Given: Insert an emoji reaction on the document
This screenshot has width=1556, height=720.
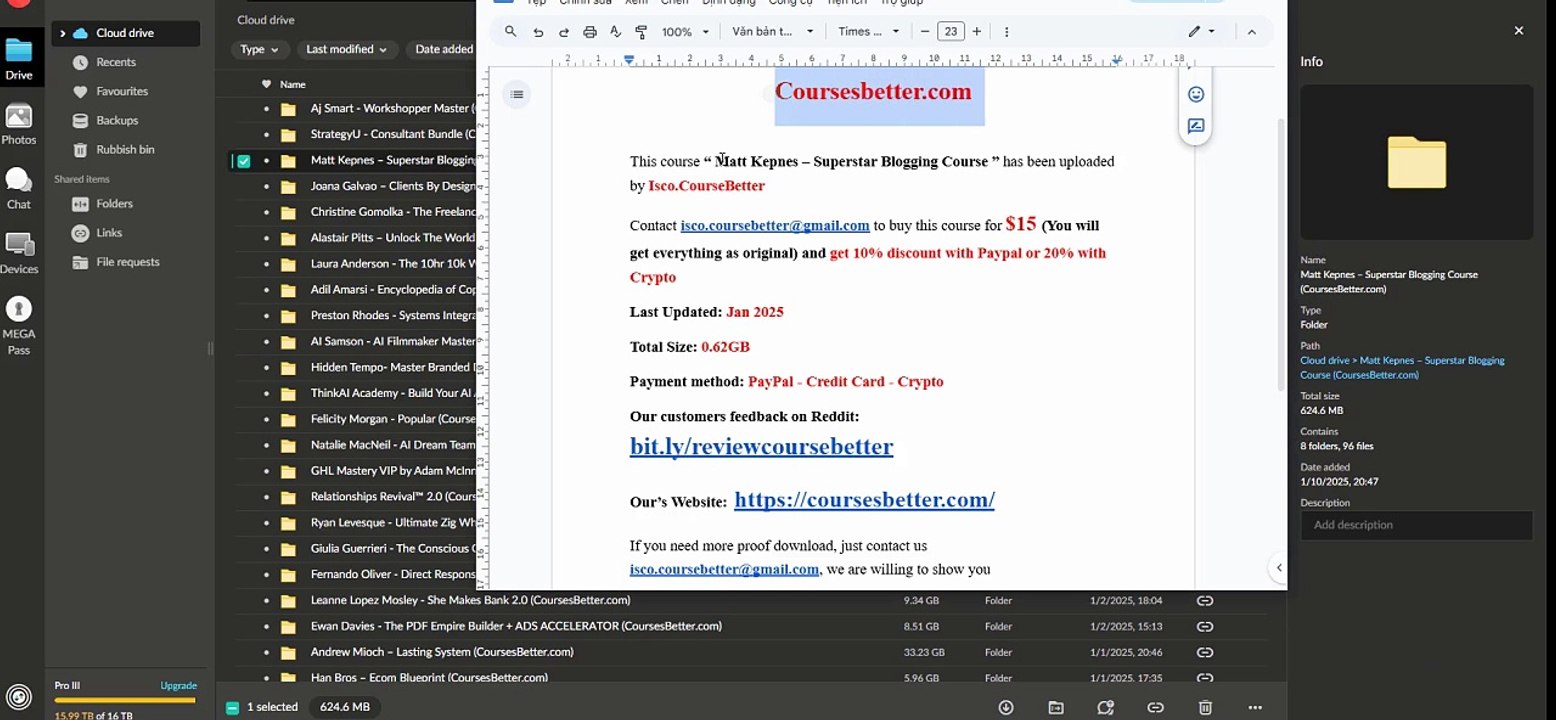Looking at the screenshot, I should (x=1196, y=95).
